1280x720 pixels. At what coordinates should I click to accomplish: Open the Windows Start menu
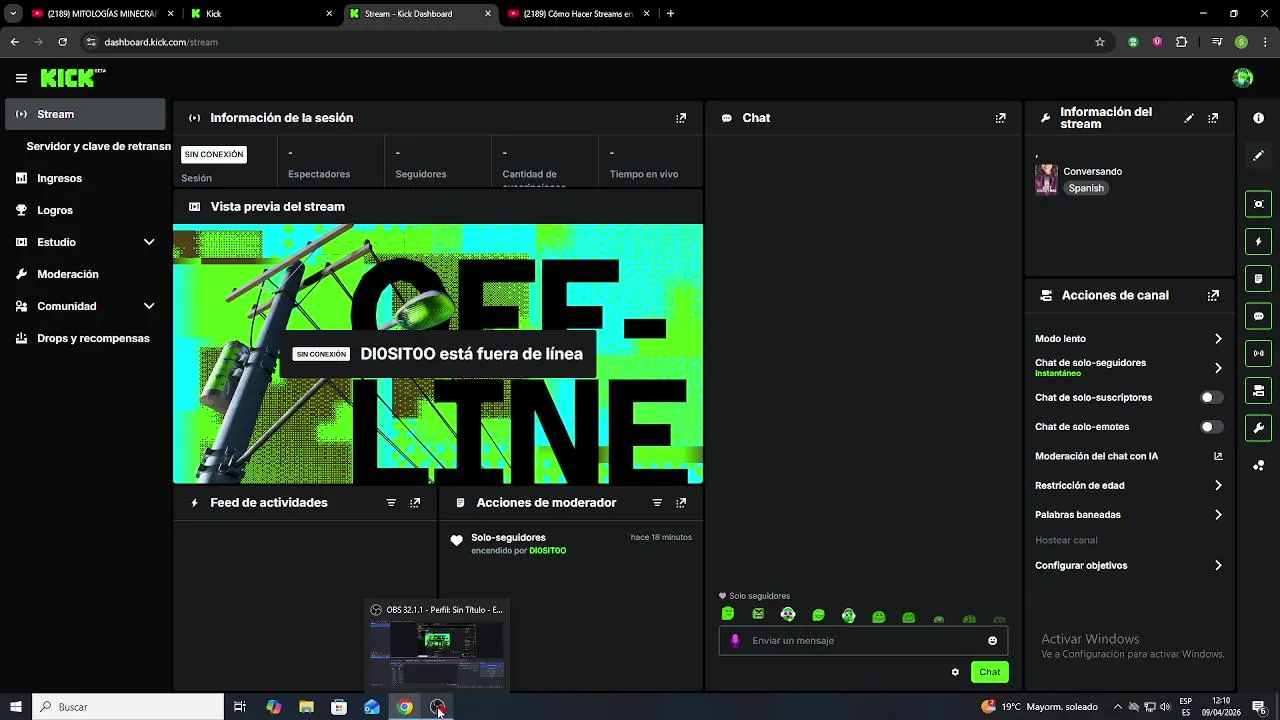click(16, 707)
